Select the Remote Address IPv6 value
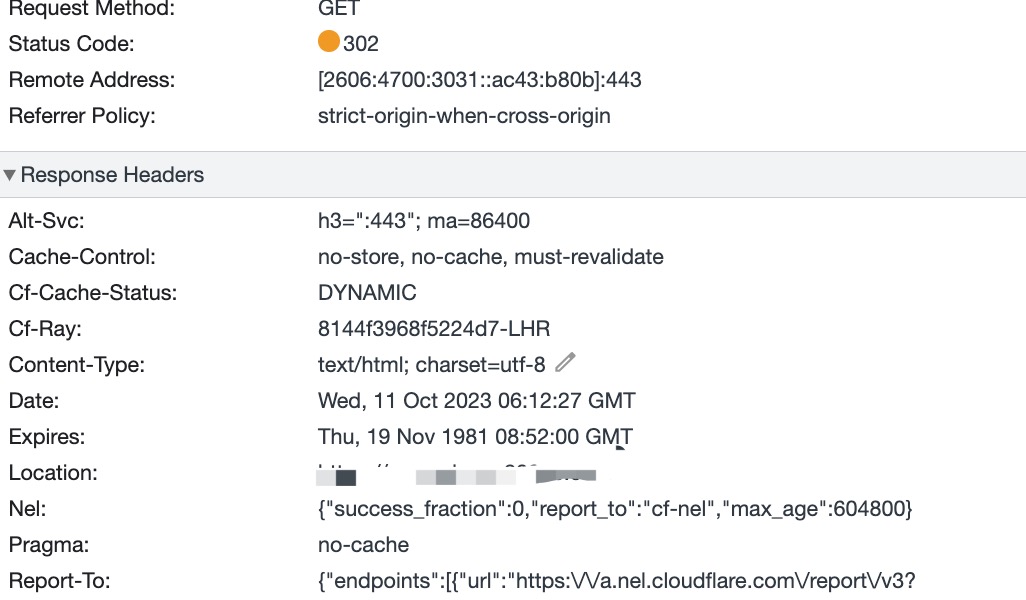This screenshot has height=600, width=1026. coord(480,80)
